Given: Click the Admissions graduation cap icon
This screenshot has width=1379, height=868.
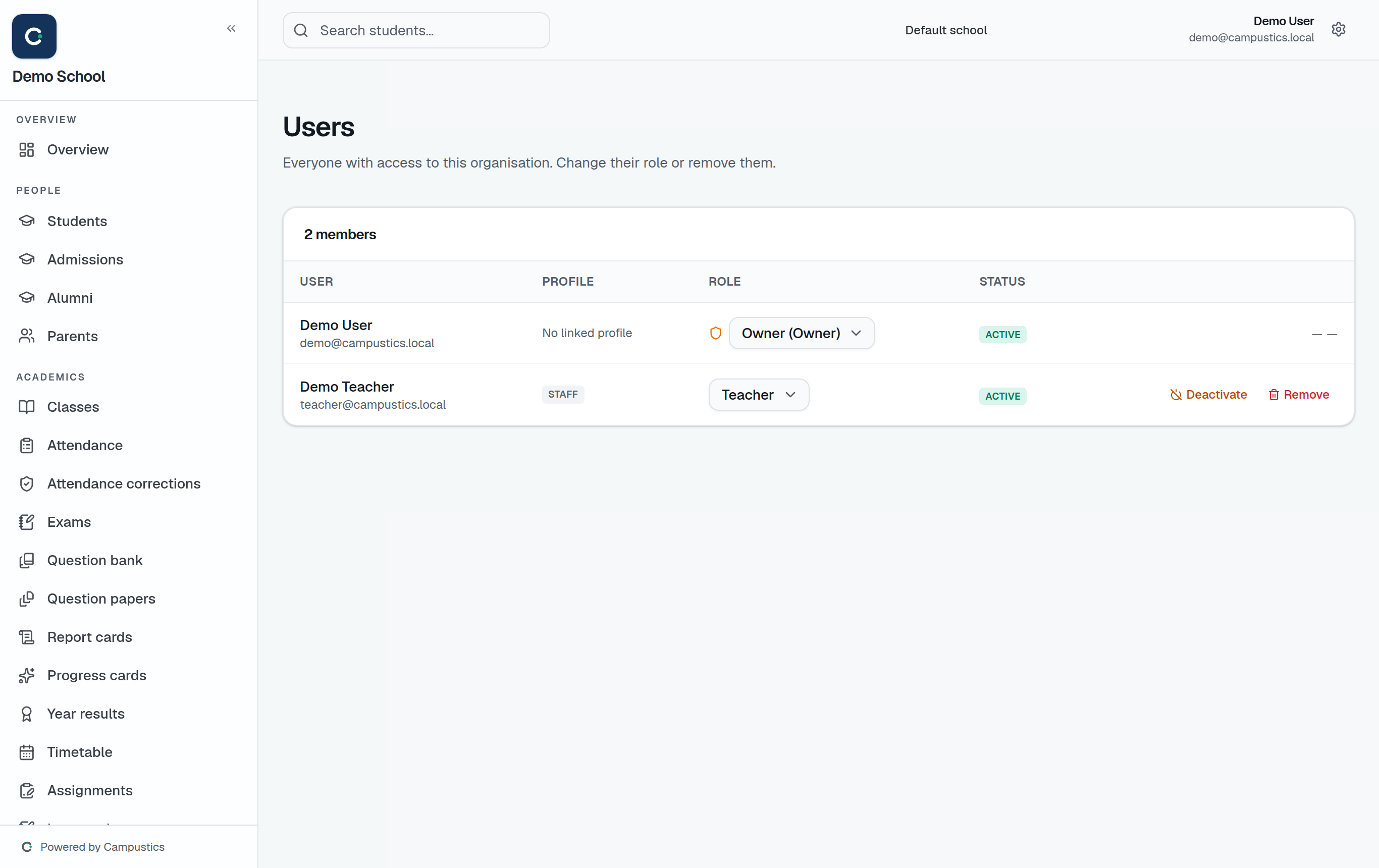Looking at the screenshot, I should tap(27, 259).
